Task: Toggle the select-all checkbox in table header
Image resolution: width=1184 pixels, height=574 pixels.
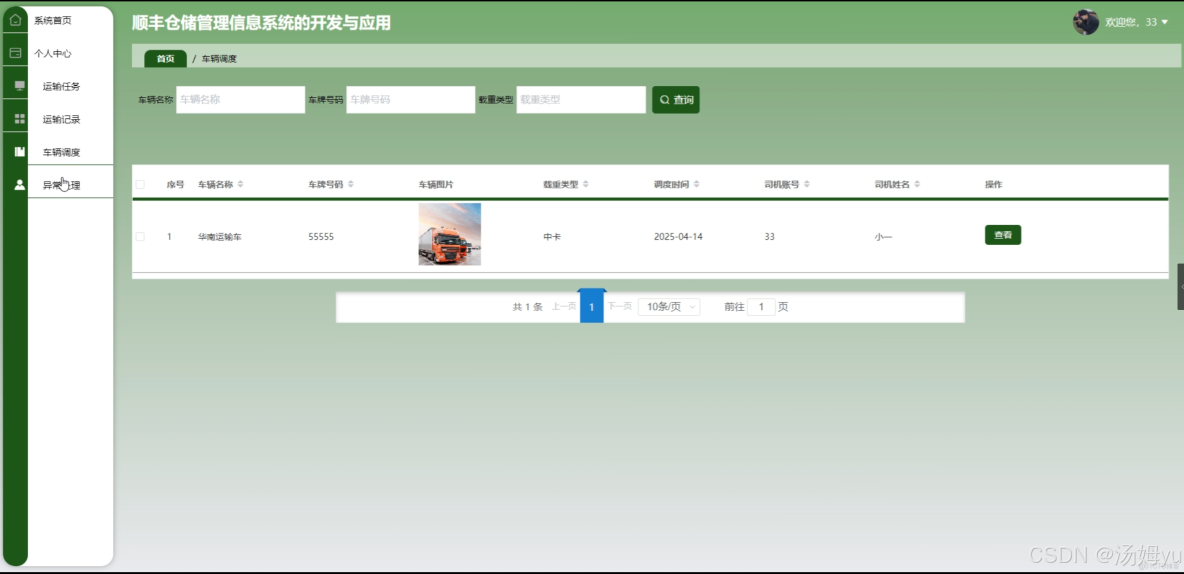Action: pos(140,184)
